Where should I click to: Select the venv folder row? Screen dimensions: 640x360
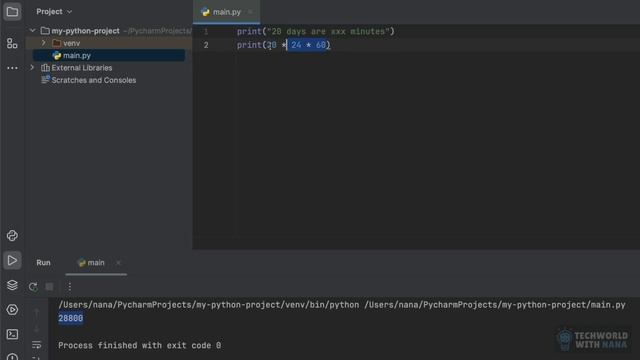[x=109, y=43]
